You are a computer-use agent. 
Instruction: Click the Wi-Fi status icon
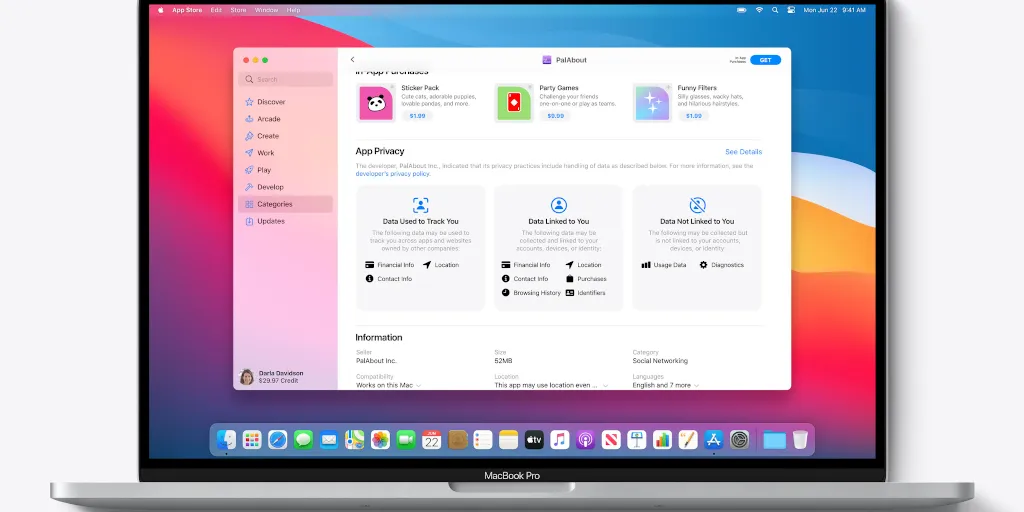(x=759, y=10)
